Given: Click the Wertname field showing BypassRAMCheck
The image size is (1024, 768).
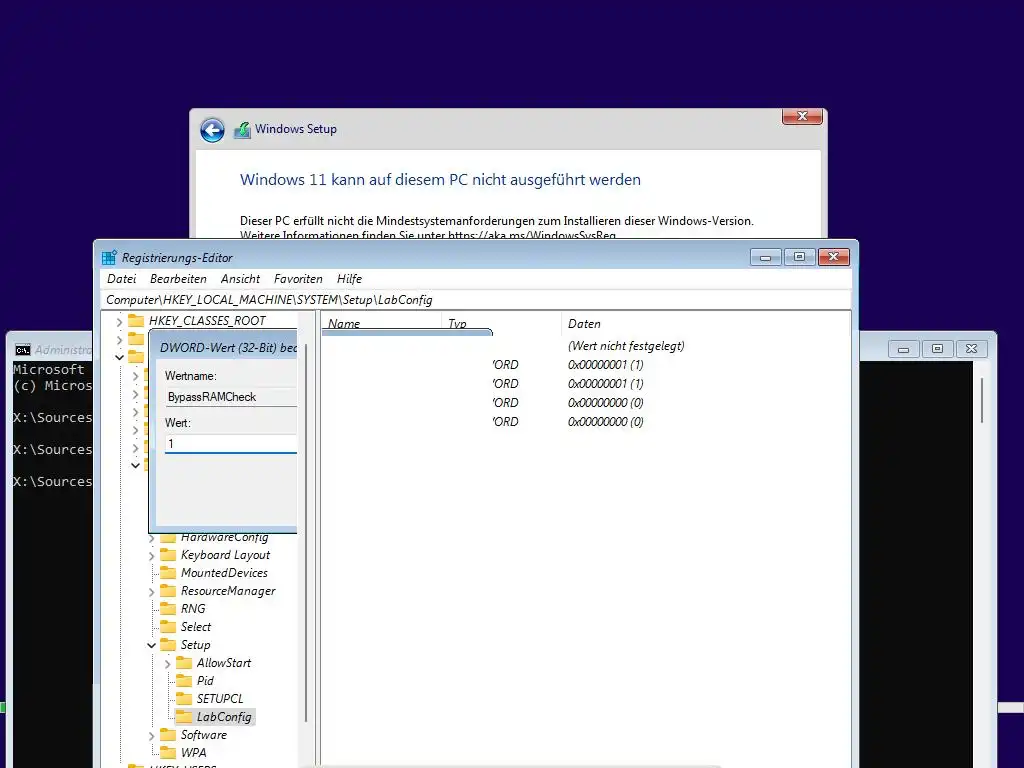Looking at the screenshot, I should pyautogui.click(x=231, y=397).
